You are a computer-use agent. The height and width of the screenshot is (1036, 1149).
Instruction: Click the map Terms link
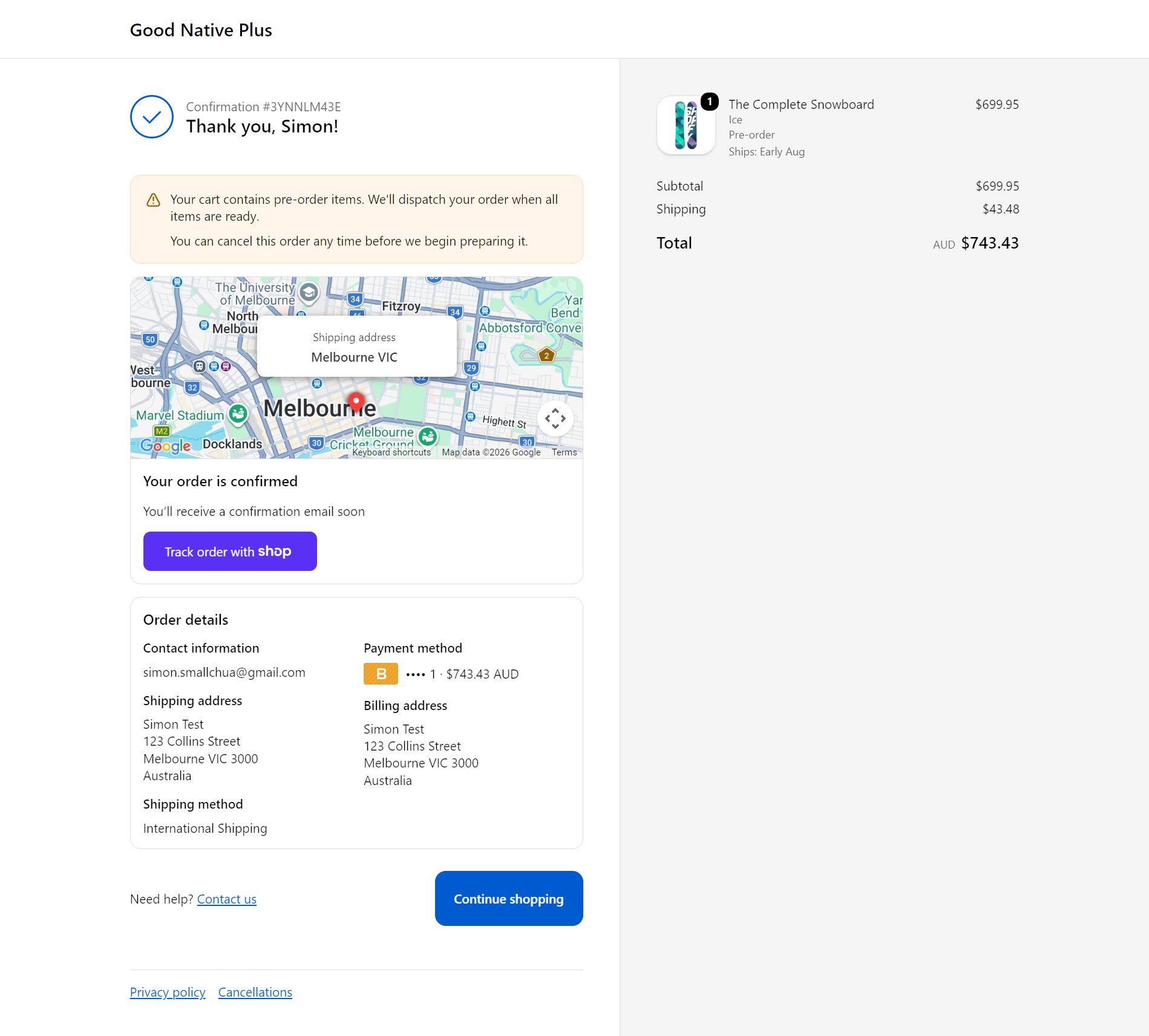click(565, 452)
